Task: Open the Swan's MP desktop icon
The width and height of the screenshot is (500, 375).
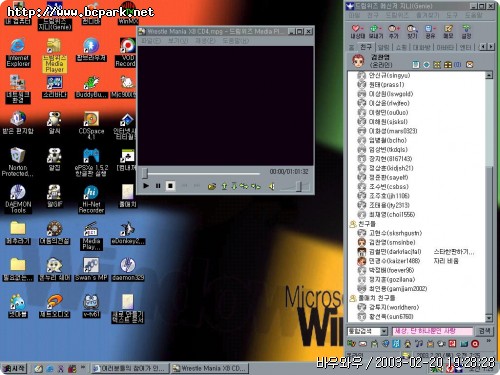Action: click(x=91, y=269)
